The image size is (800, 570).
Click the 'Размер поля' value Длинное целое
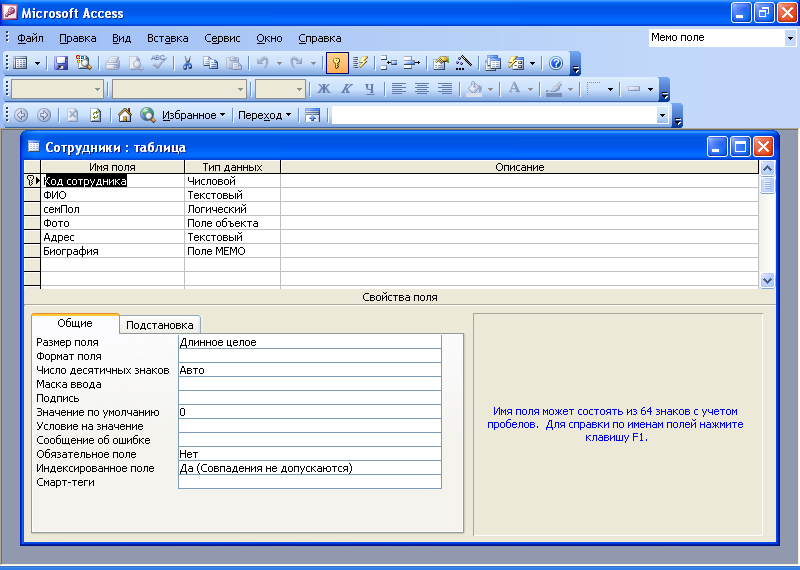click(310, 342)
